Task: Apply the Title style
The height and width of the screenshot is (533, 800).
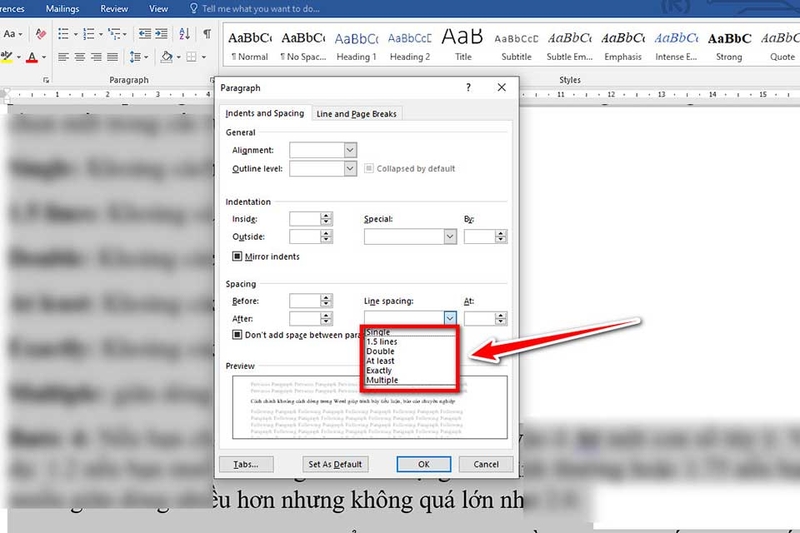Action: [463, 46]
